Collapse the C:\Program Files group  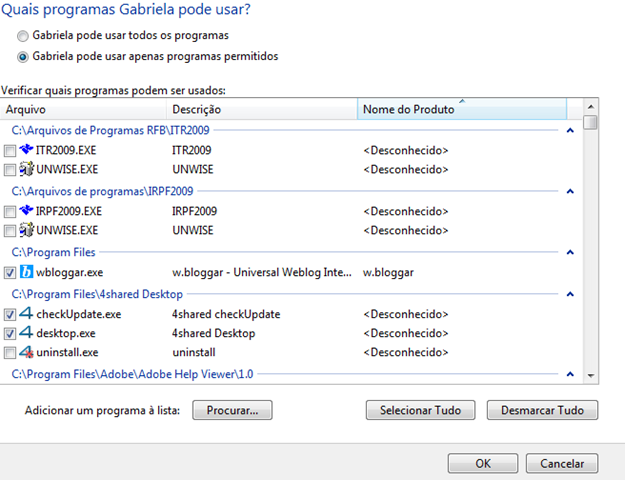[x=570, y=252]
